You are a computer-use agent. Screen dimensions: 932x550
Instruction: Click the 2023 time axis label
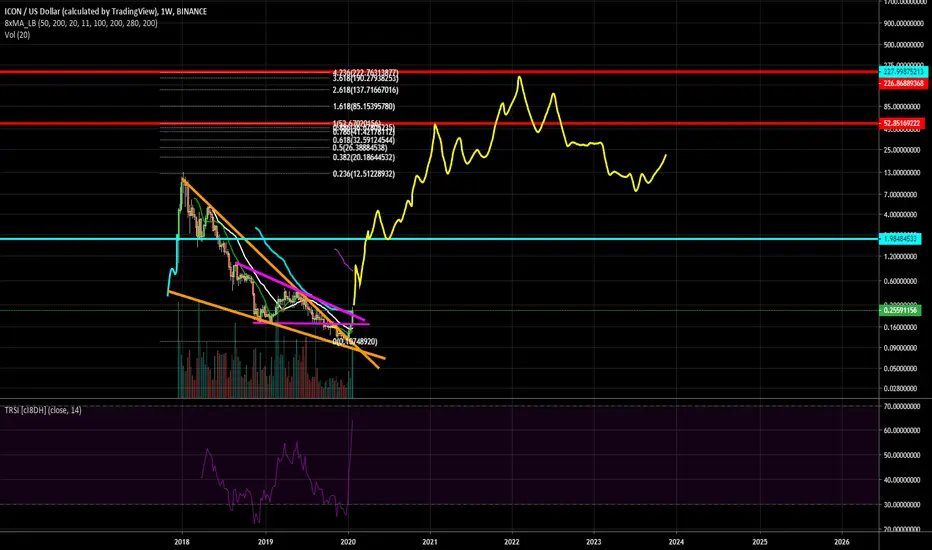point(594,542)
